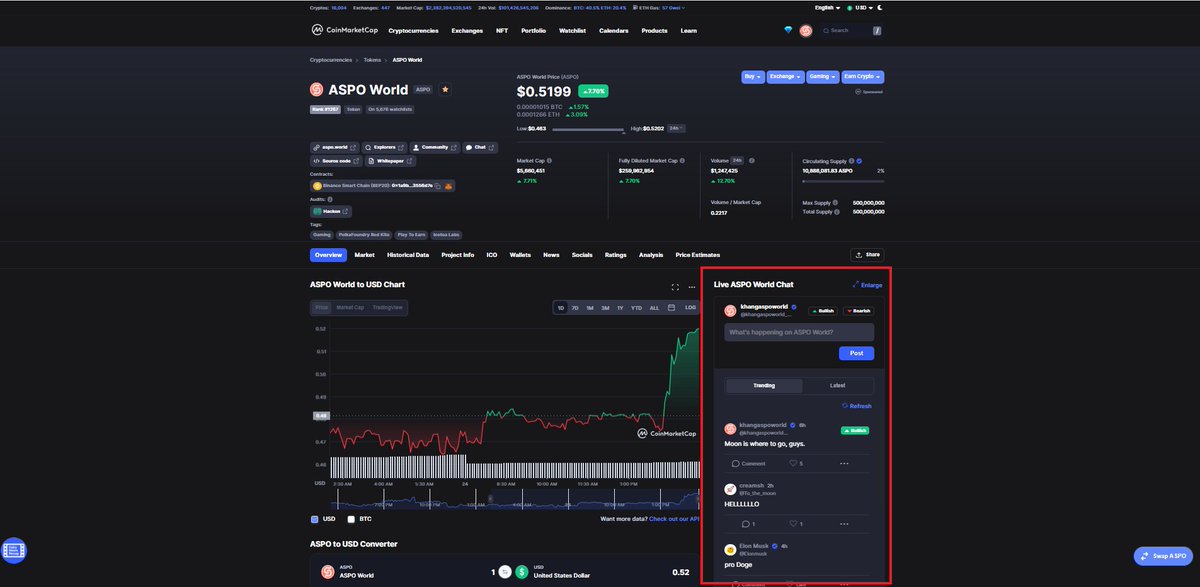Switch to the Historical Data tab
Screen dimensions: 1200x587
tap(407, 255)
